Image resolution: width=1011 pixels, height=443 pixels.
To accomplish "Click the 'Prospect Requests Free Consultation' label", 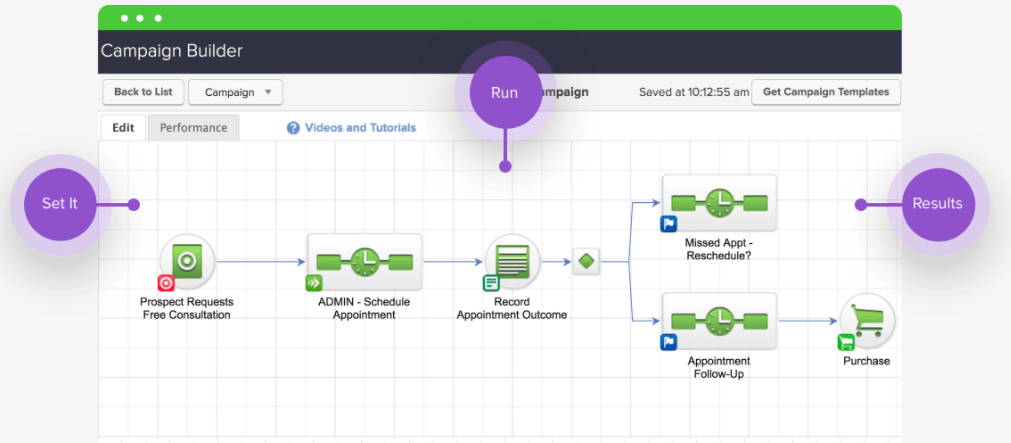I will point(187,309).
